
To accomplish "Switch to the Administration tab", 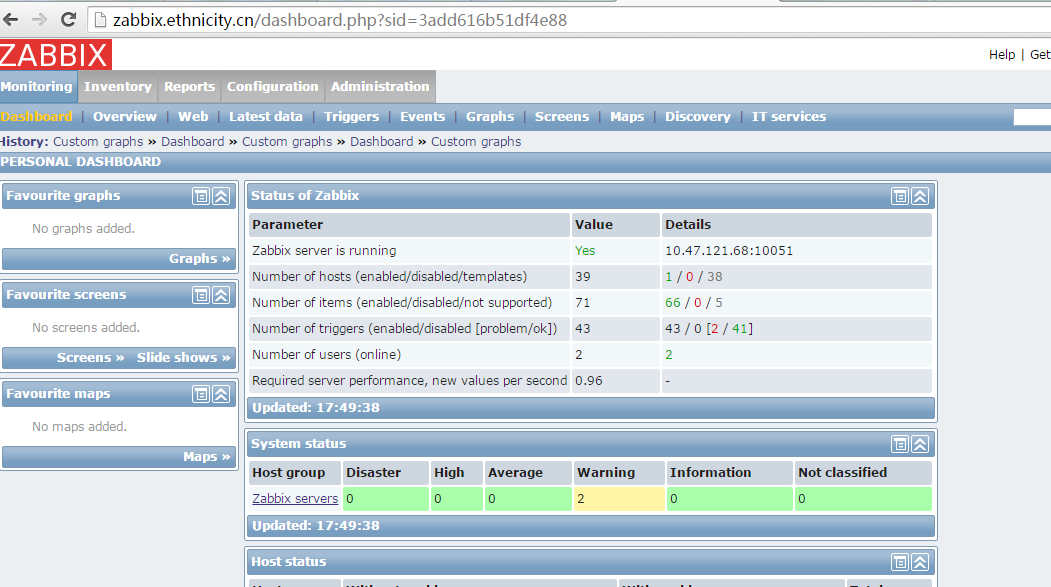I will (x=380, y=87).
